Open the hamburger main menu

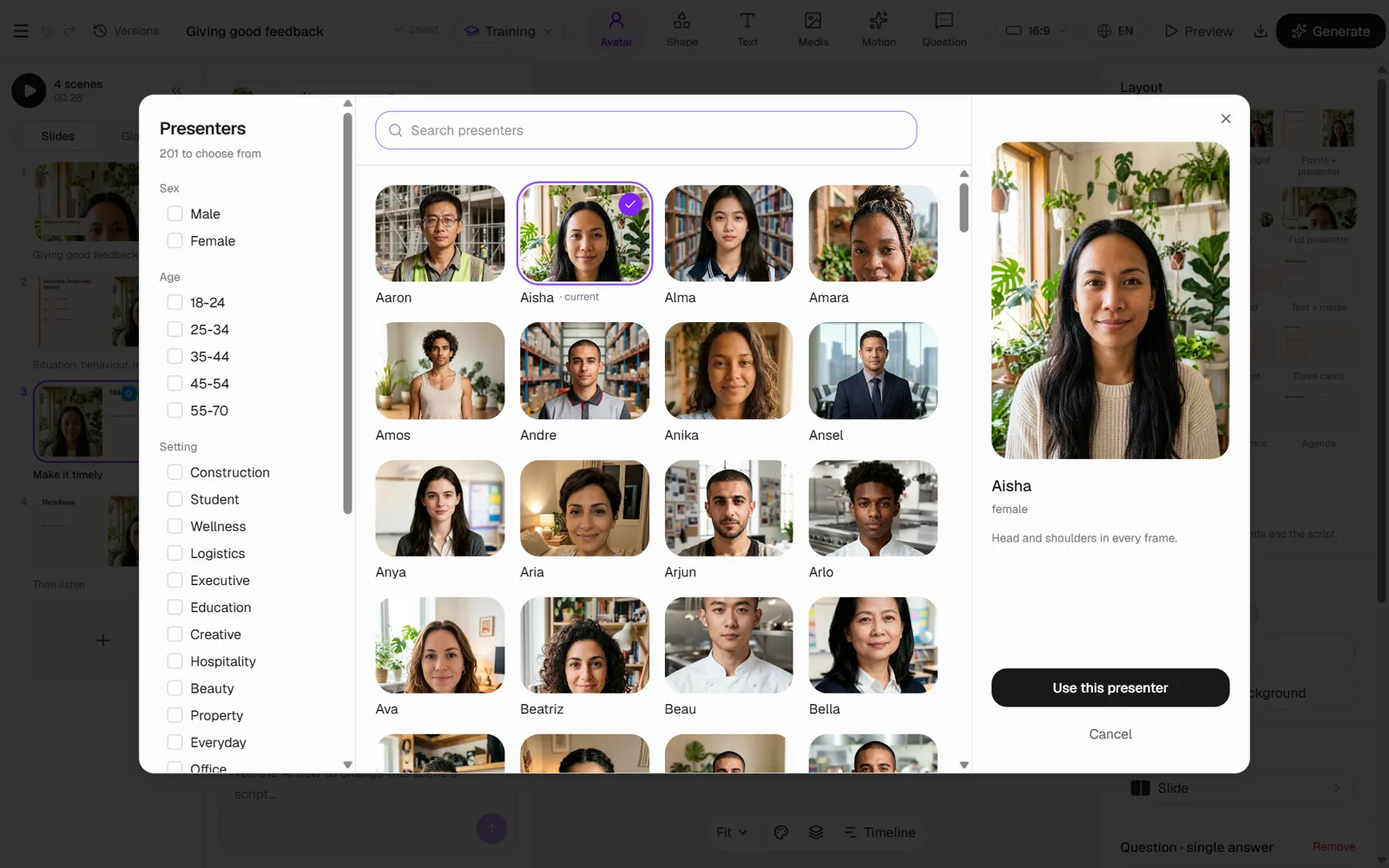tap(22, 30)
